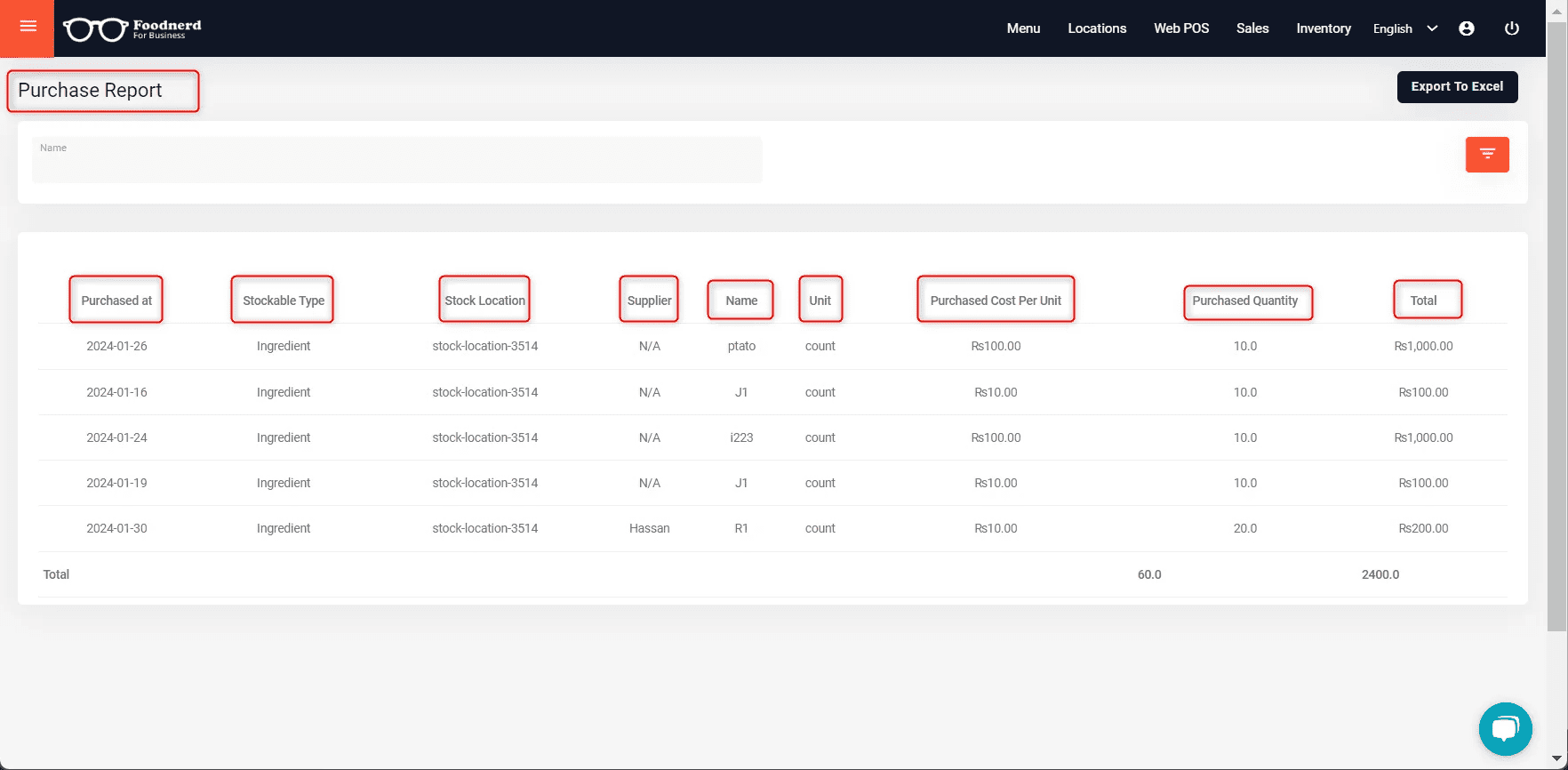Click the Purchase Report page title
Viewport: 1568px width, 770px height.
pyautogui.click(x=90, y=91)
